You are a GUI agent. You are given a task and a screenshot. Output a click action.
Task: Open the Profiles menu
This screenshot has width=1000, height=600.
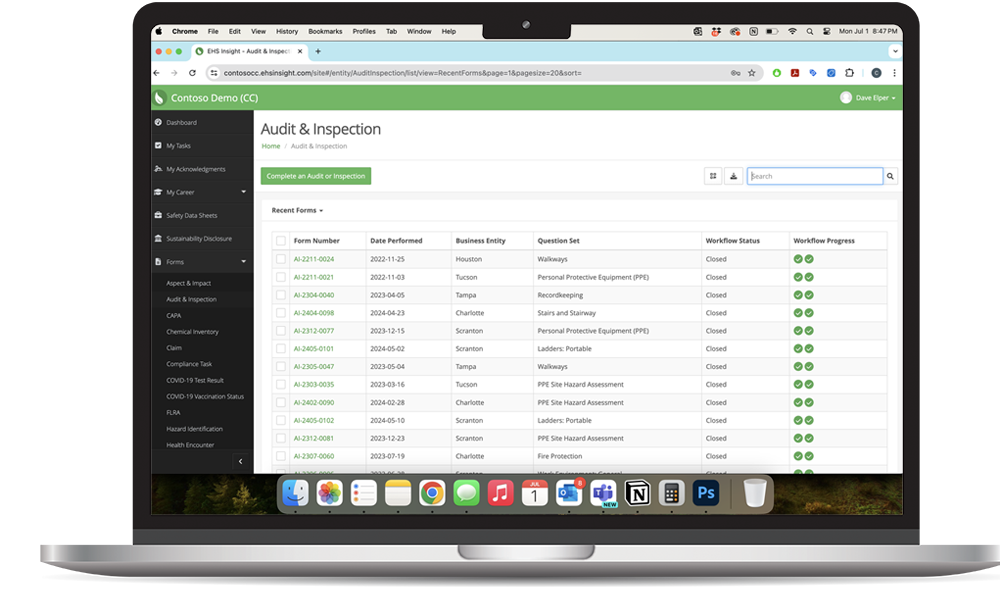pos(364,31)
